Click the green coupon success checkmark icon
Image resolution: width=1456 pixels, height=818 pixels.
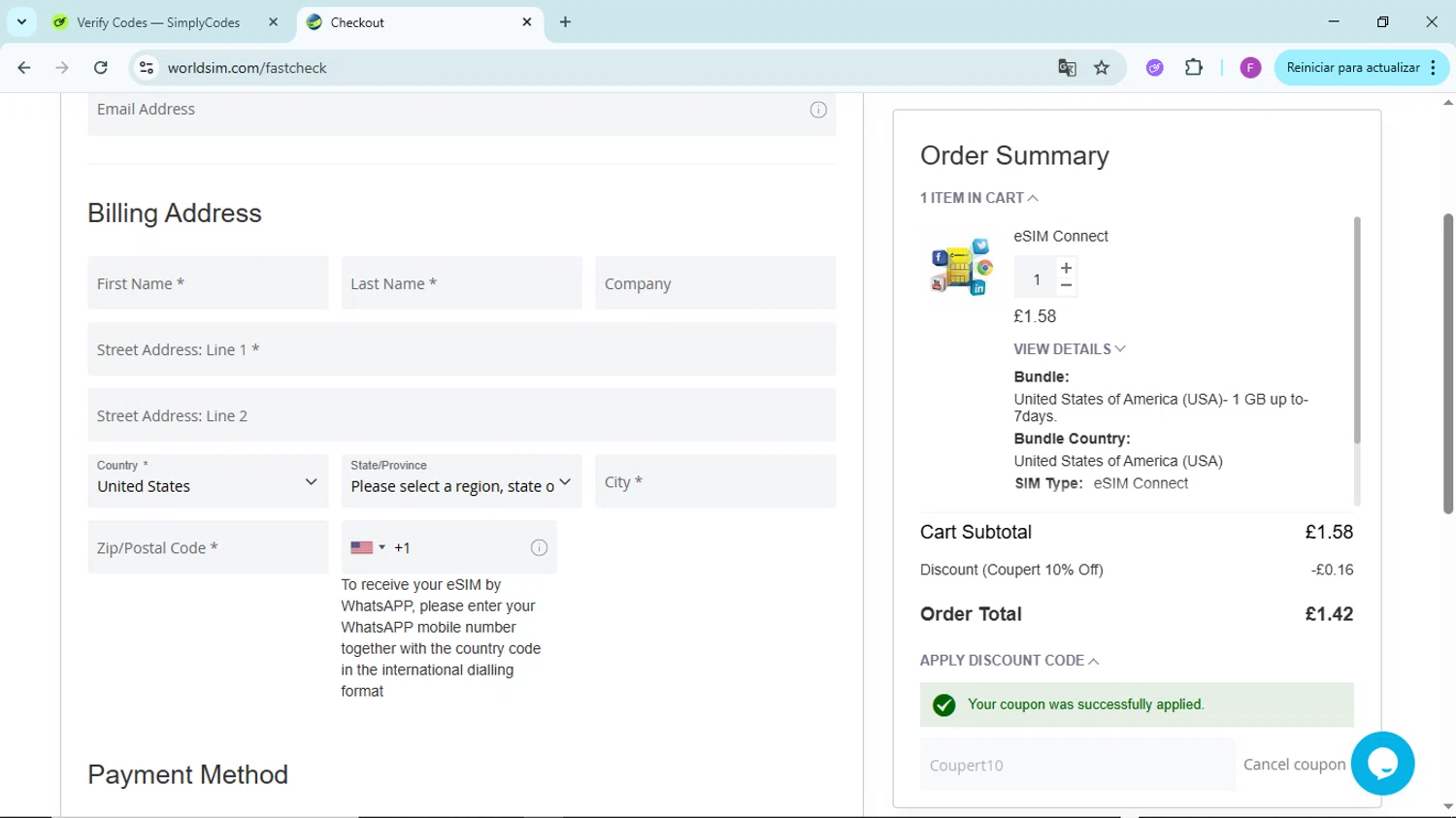pos(943,705)
